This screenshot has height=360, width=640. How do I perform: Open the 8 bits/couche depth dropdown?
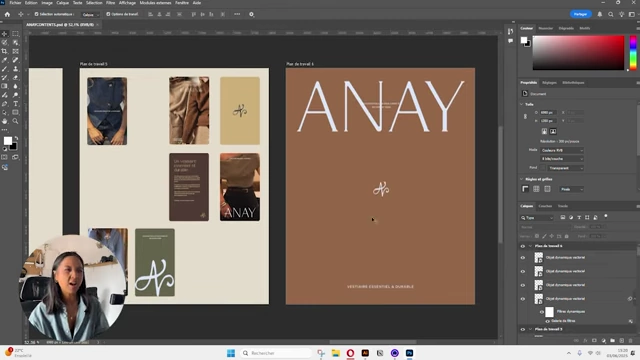pyautogui.click(x=562, y=159)
